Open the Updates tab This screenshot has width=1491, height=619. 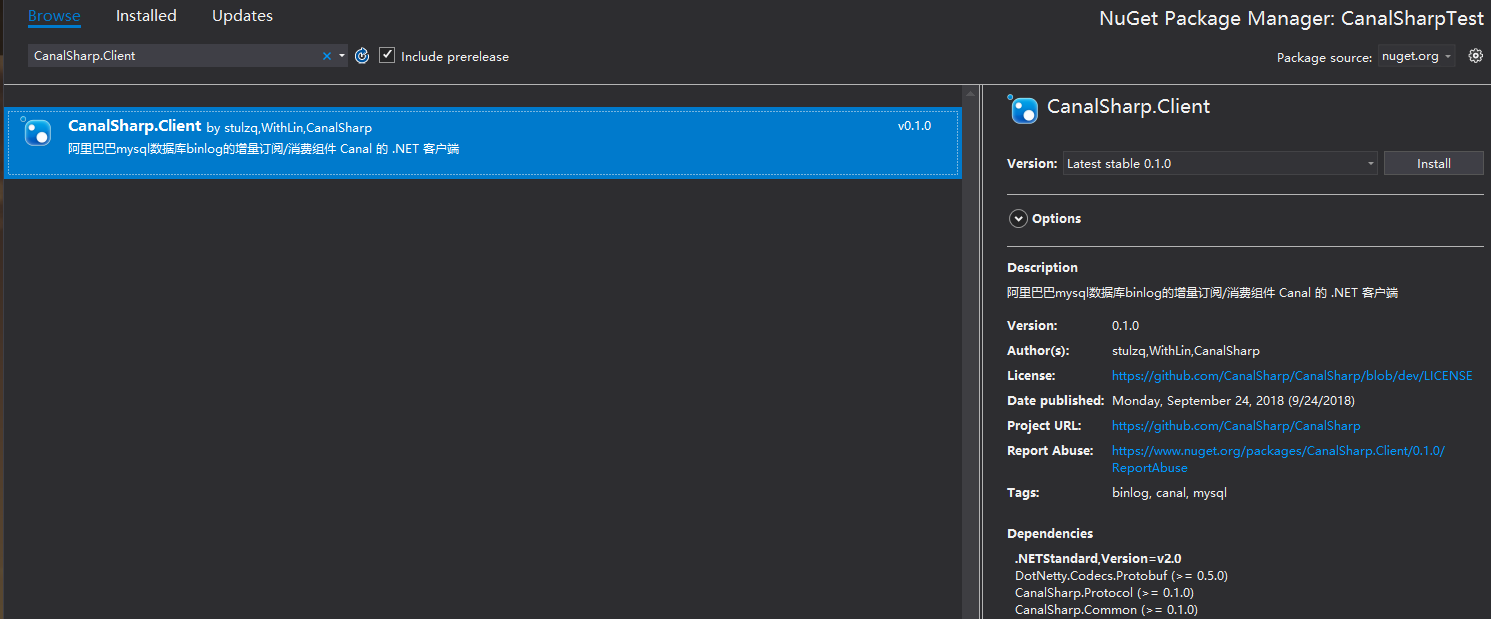click(x=242, y=16)
